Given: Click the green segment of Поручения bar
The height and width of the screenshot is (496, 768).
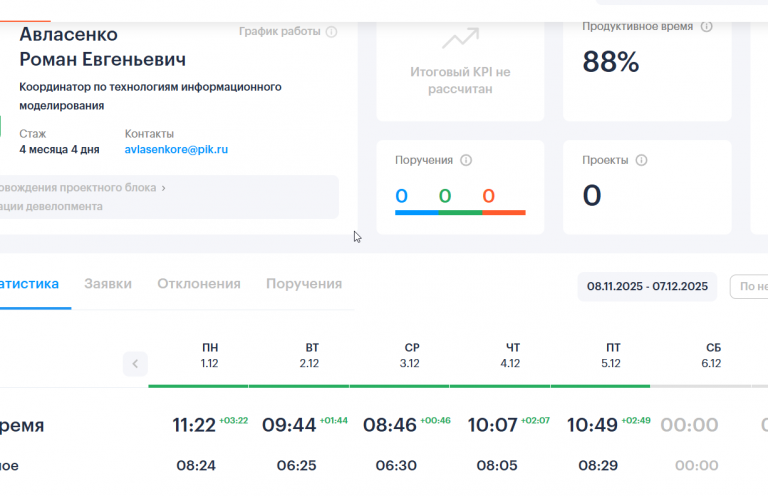Looking at the screenshot, I should tap(460, 213).
